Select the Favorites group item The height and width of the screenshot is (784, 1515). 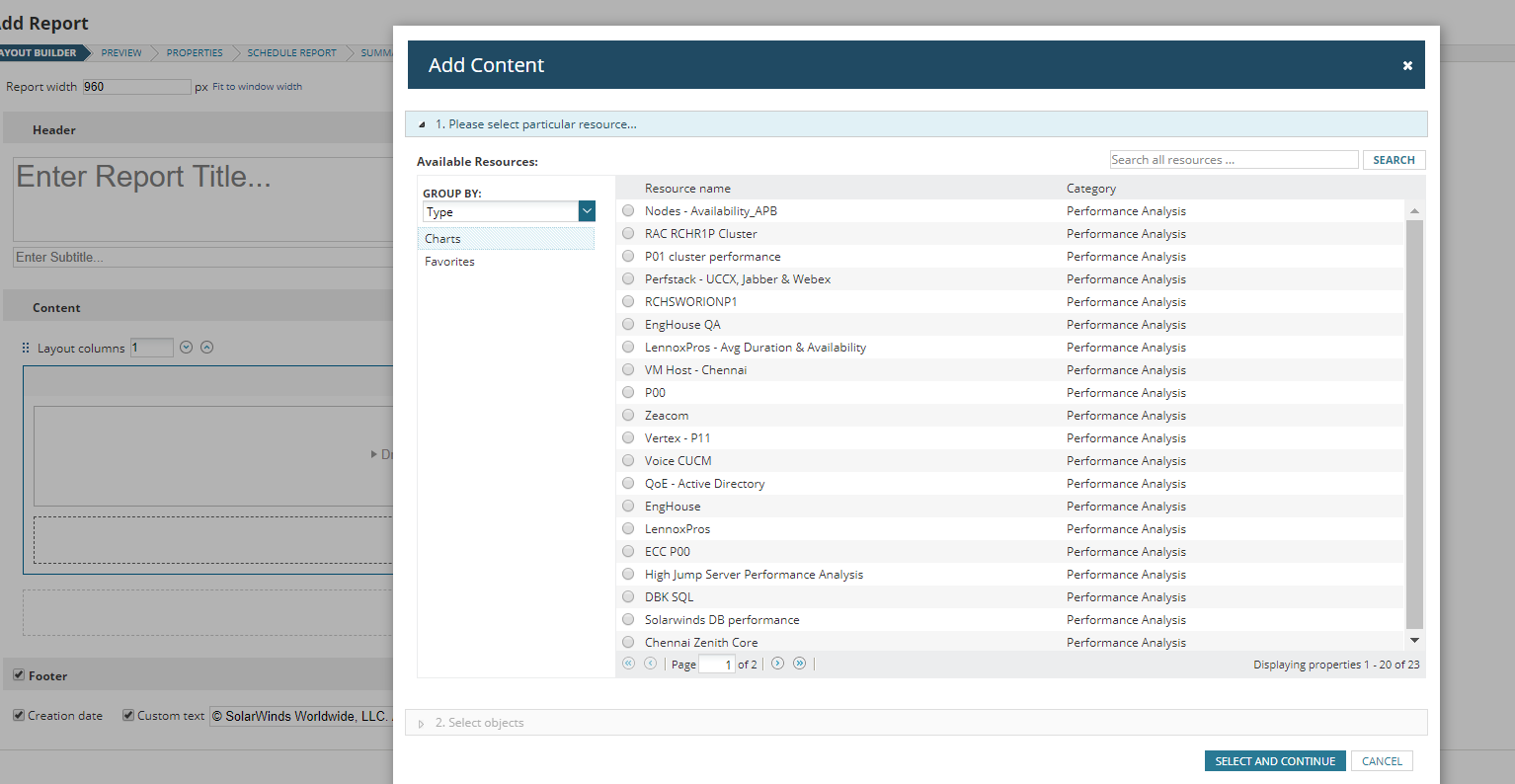pos(507,262)
